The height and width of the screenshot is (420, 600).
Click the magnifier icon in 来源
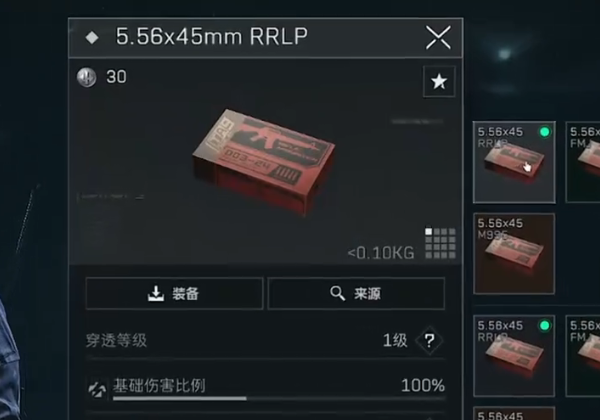[x=338, y=293]
